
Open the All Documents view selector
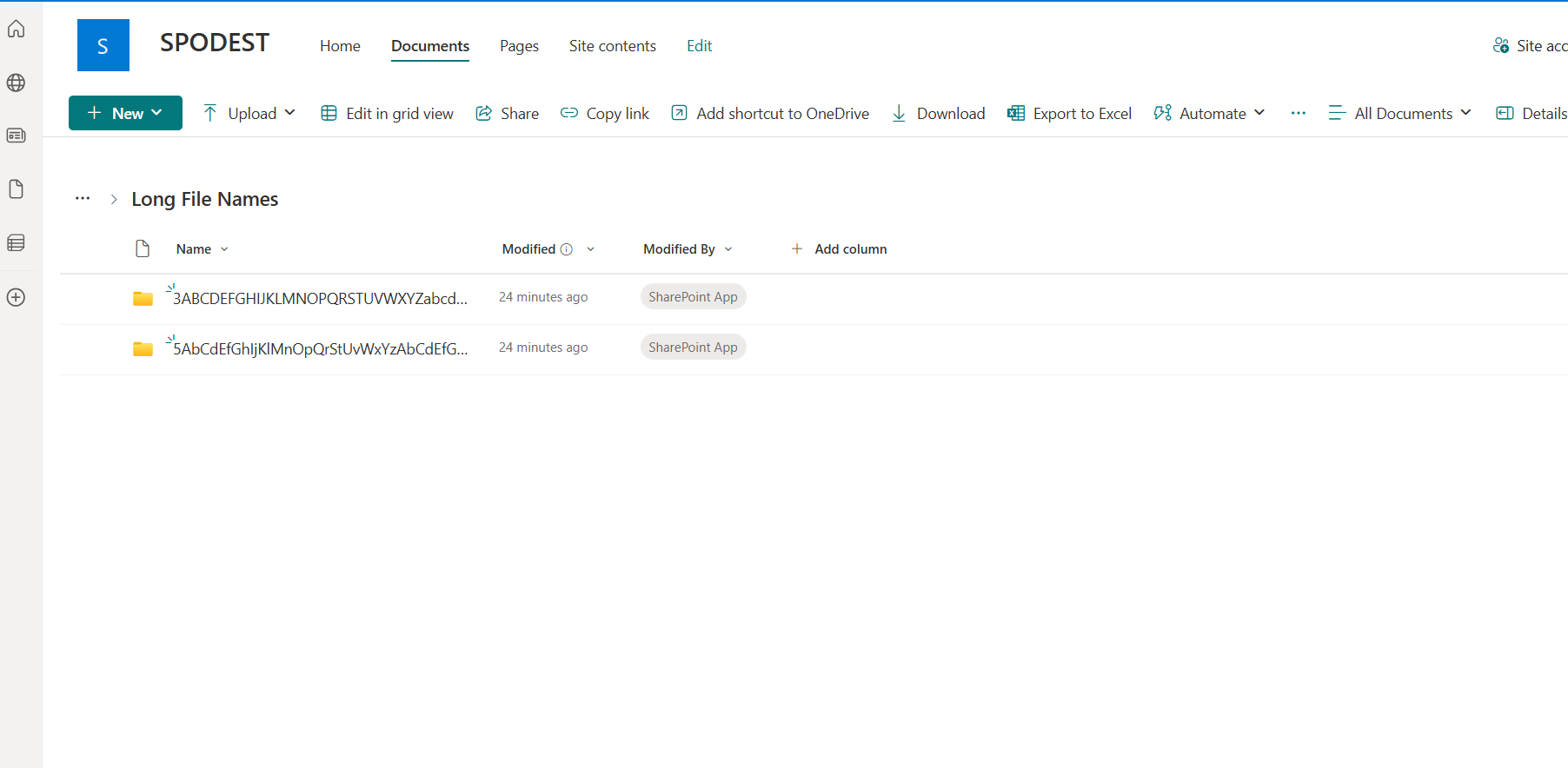[x=1400, y=114]
